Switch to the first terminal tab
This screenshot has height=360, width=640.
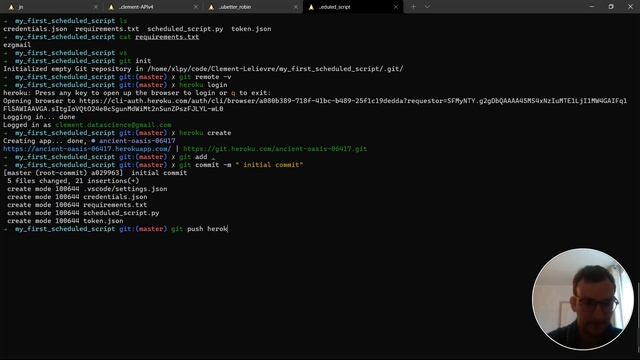pyautogui.click(x=51, y=7)
